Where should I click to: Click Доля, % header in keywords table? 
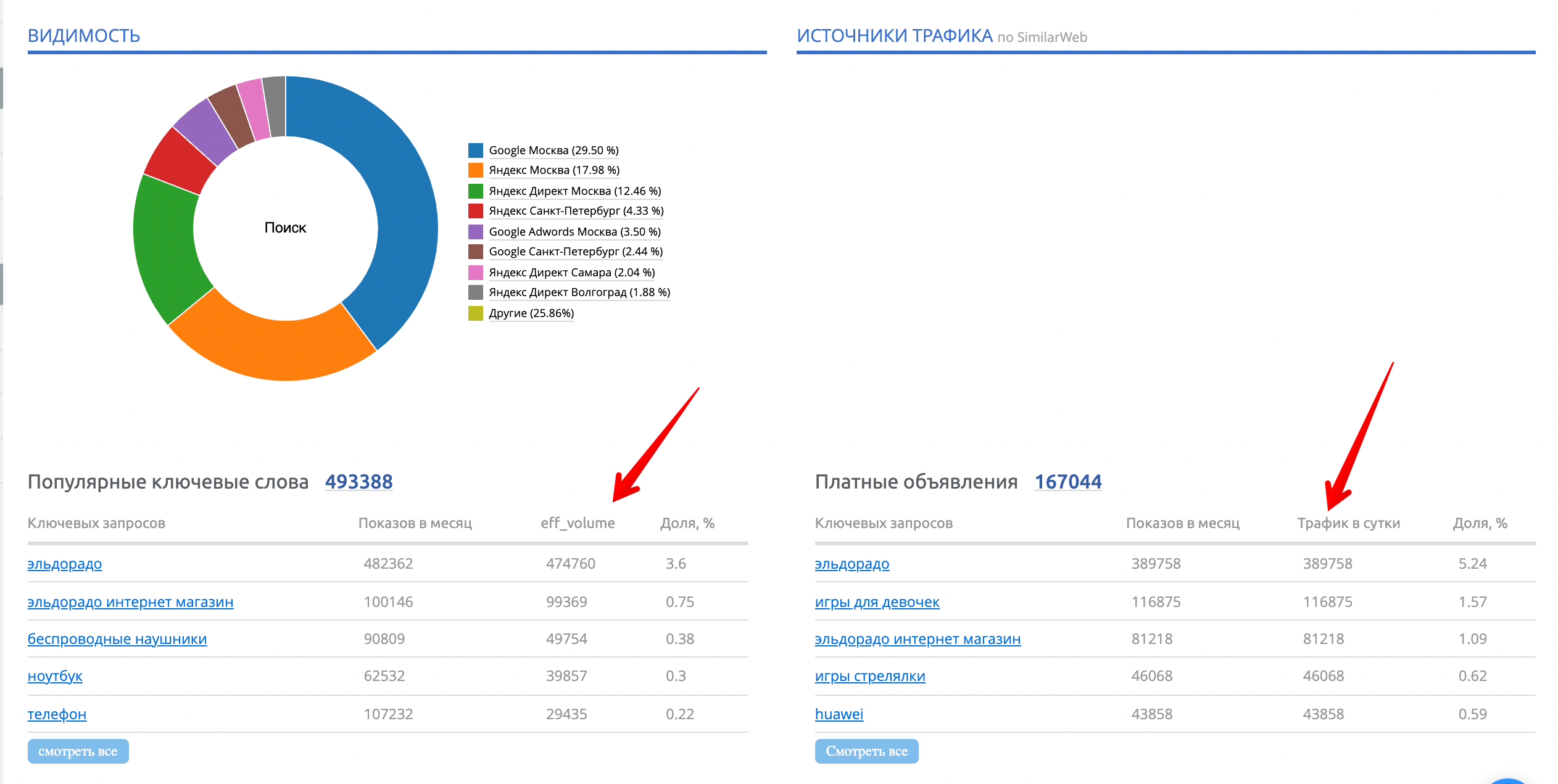click(x=687, y=523)
